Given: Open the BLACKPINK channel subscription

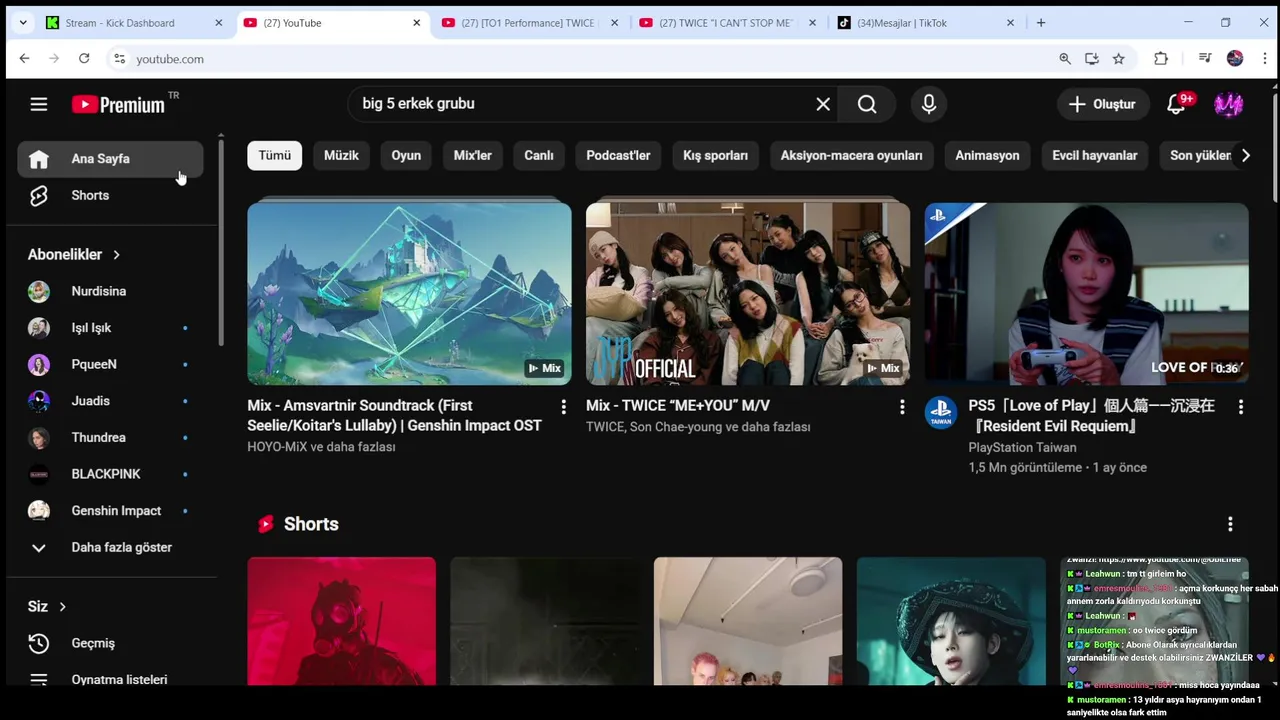Looking at the screenshot, I should point(110,474).
